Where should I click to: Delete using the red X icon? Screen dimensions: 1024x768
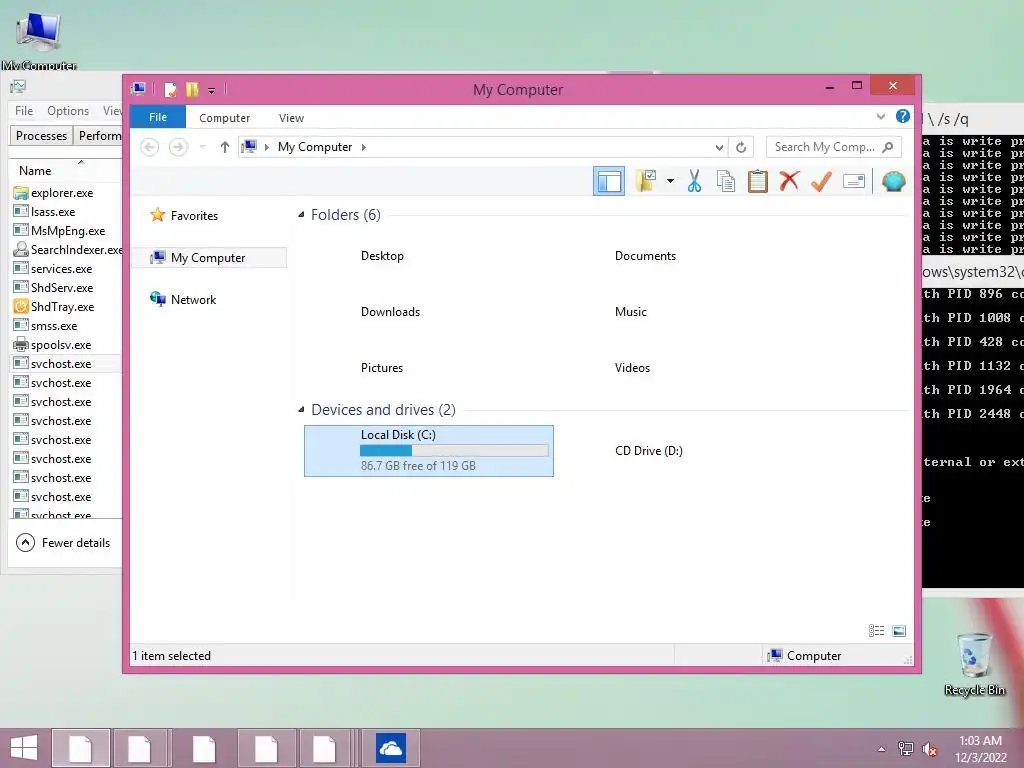pos(789,181)
